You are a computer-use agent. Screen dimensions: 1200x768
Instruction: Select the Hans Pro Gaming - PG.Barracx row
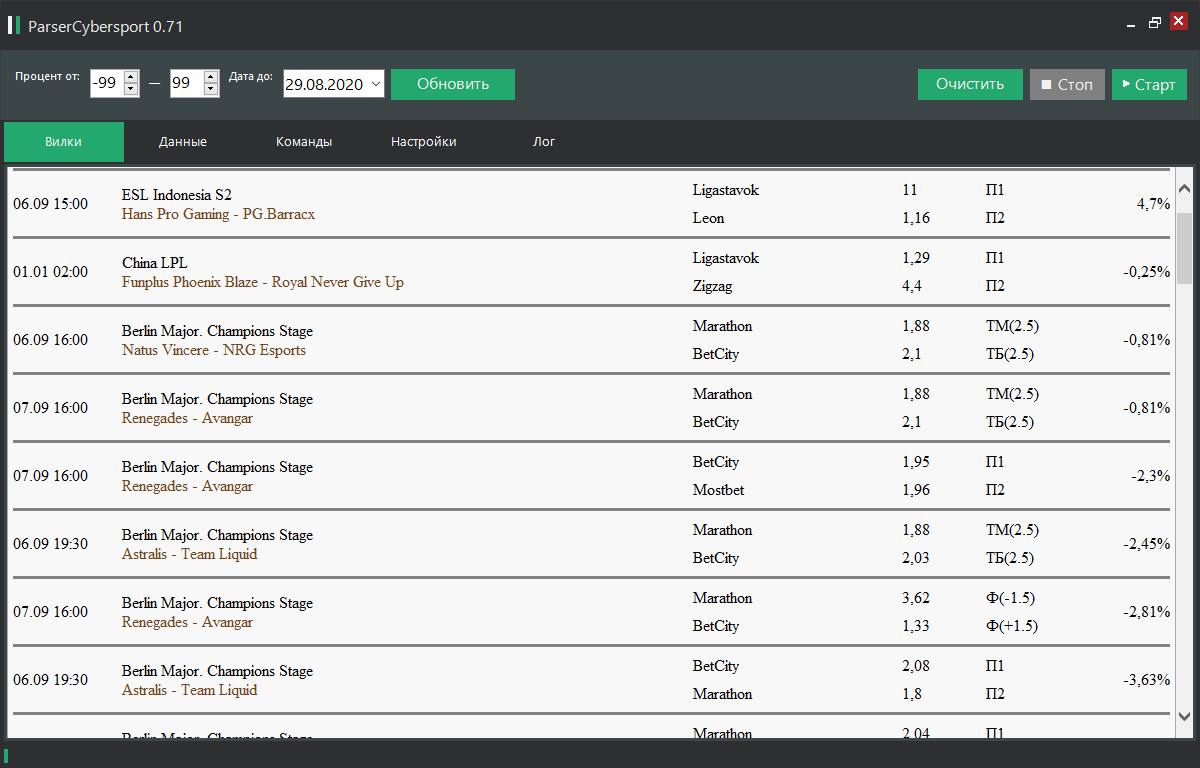400,204
